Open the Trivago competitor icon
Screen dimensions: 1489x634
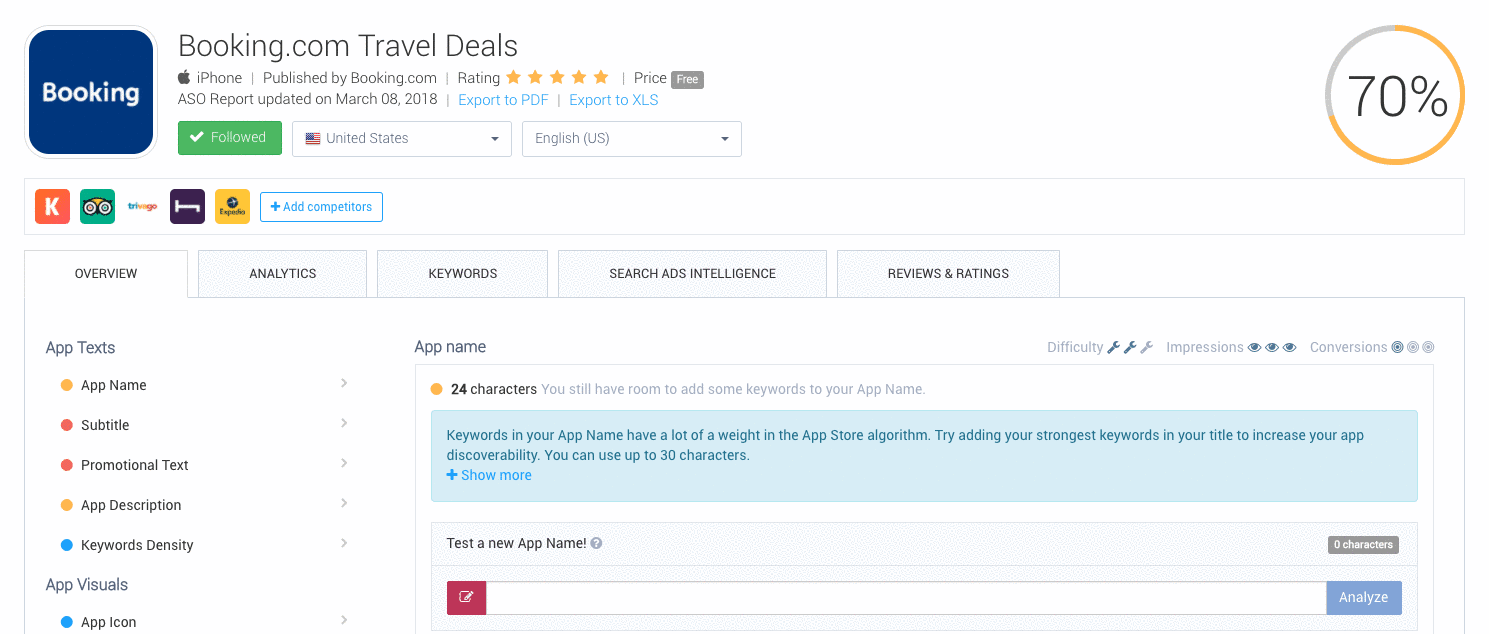coord(142,207)
